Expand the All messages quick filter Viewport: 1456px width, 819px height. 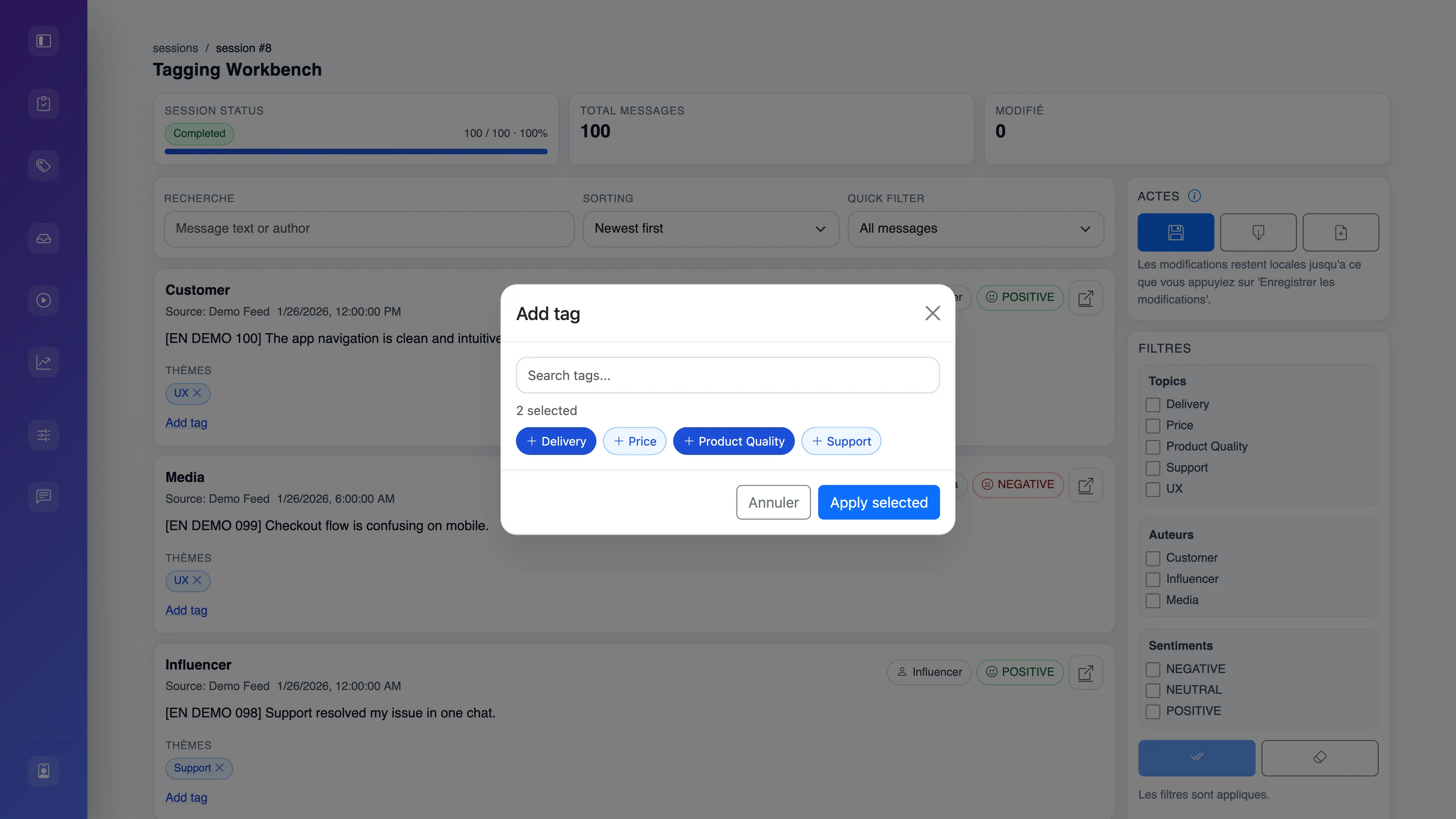click(974, 229)
